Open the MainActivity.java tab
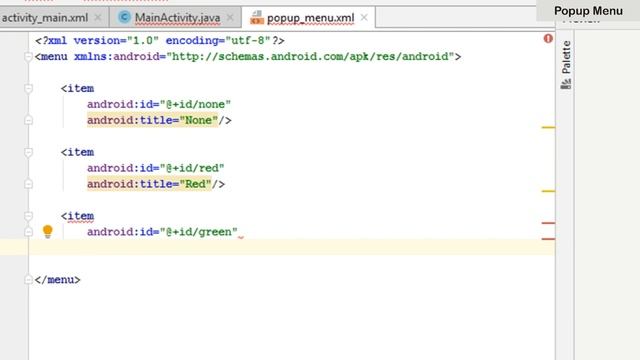This screenshot has width=640, height=360. pos(177,18)
